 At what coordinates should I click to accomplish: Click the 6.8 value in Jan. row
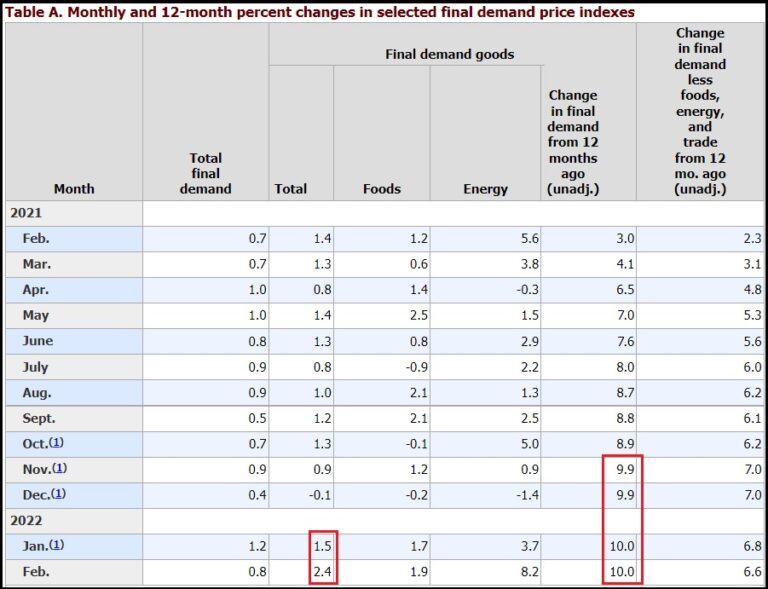(x=752, y=545)
